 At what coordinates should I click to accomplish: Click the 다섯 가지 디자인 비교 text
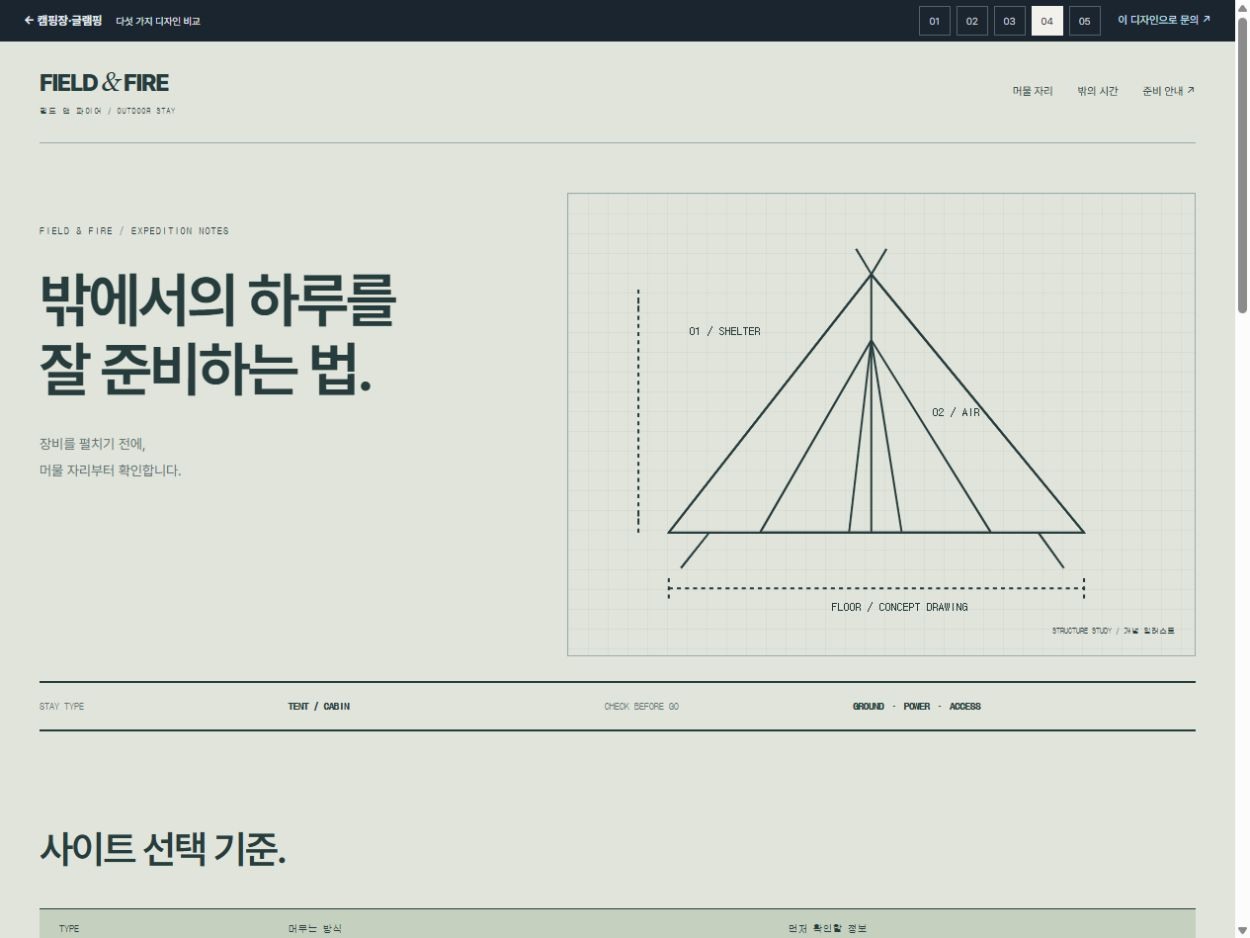pyautogui.click(x=158, y=21)
